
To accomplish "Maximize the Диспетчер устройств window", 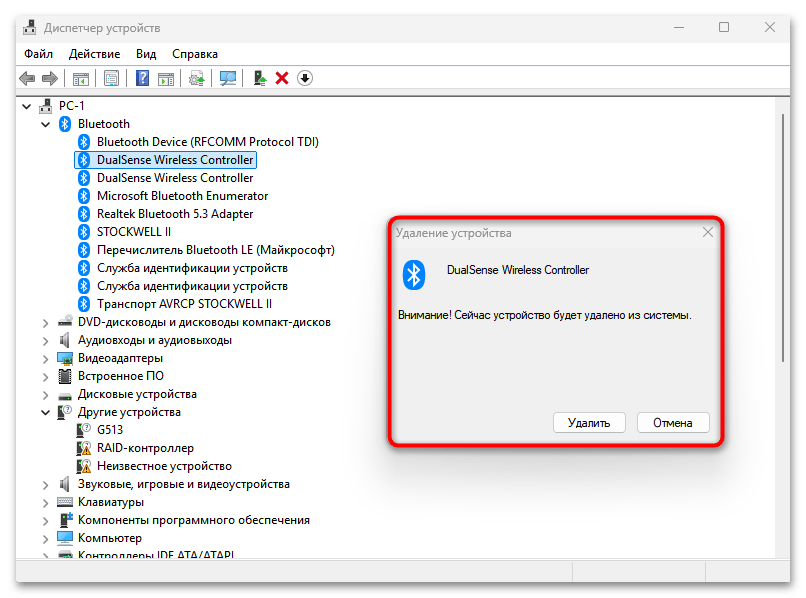I will (x=724, y=27).
